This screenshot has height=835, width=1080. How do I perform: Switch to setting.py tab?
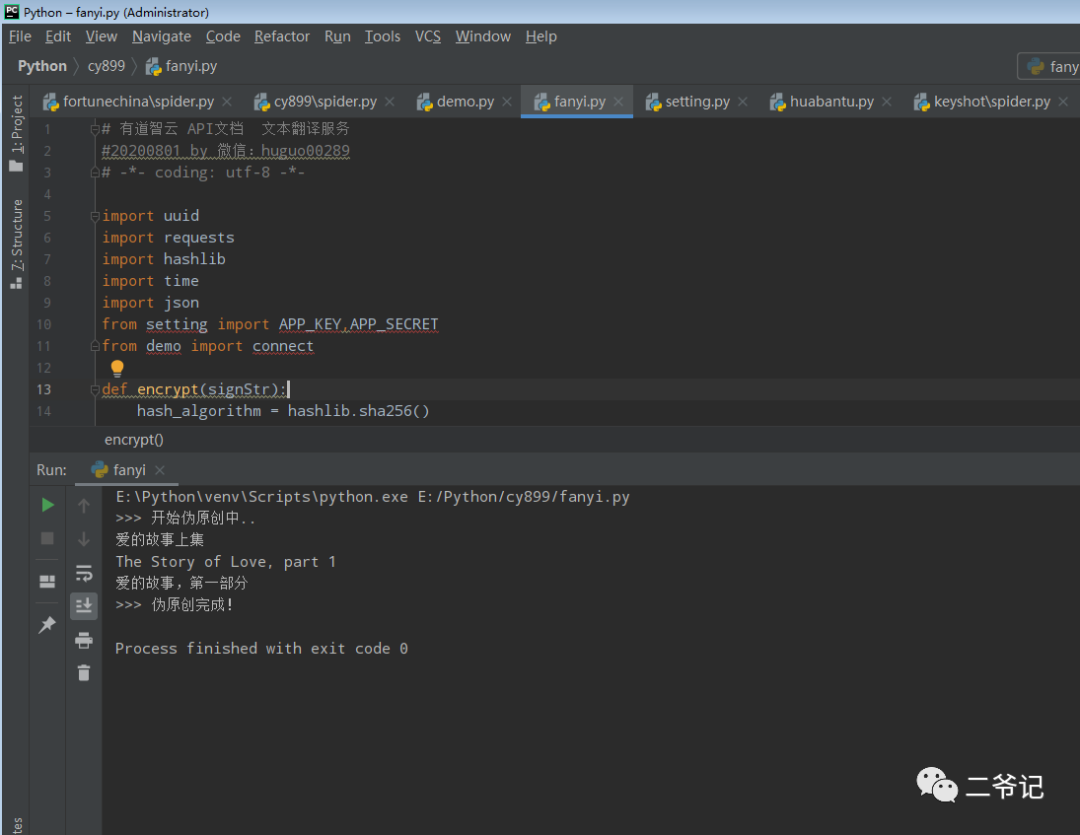point(696,101)
